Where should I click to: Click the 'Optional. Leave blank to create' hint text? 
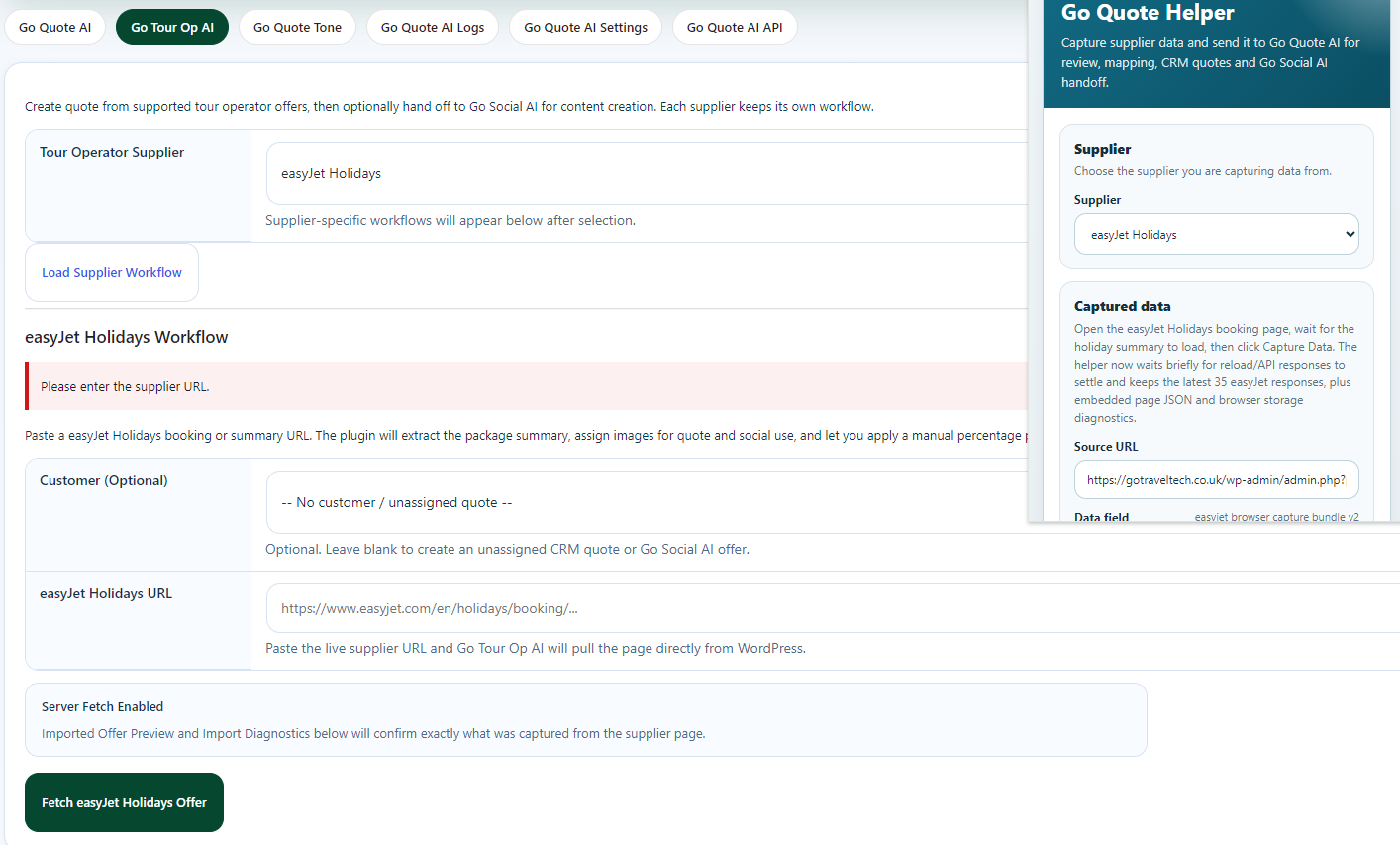pyautogui.click(x=507, y=549)
